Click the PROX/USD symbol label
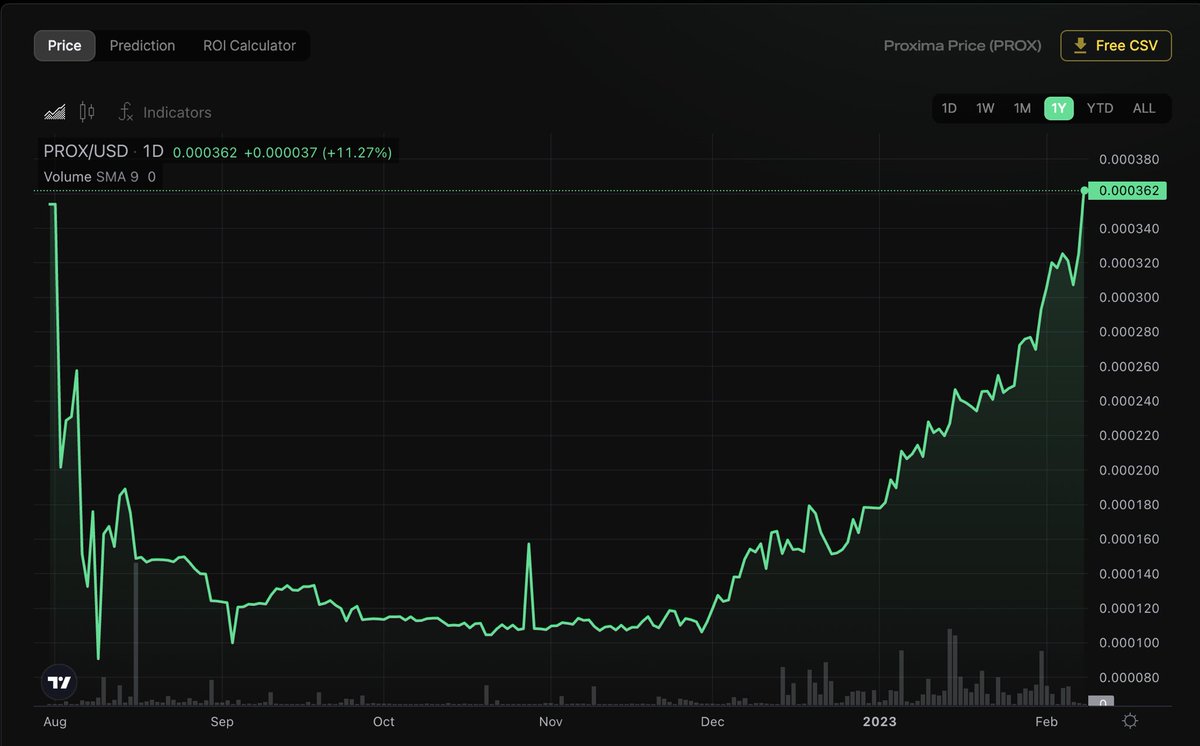Image resolution: width=1200 pixels, height=746 pixels. (86, 151)
